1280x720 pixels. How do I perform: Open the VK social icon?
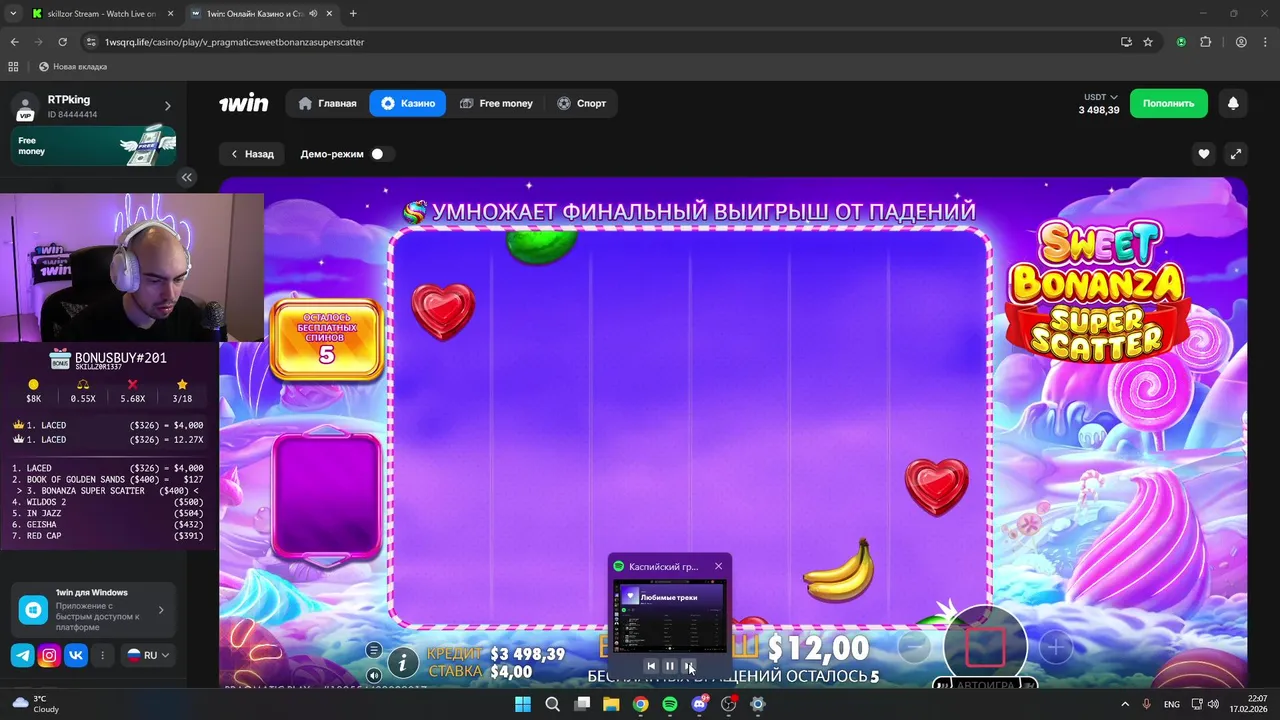coord(76,655)
